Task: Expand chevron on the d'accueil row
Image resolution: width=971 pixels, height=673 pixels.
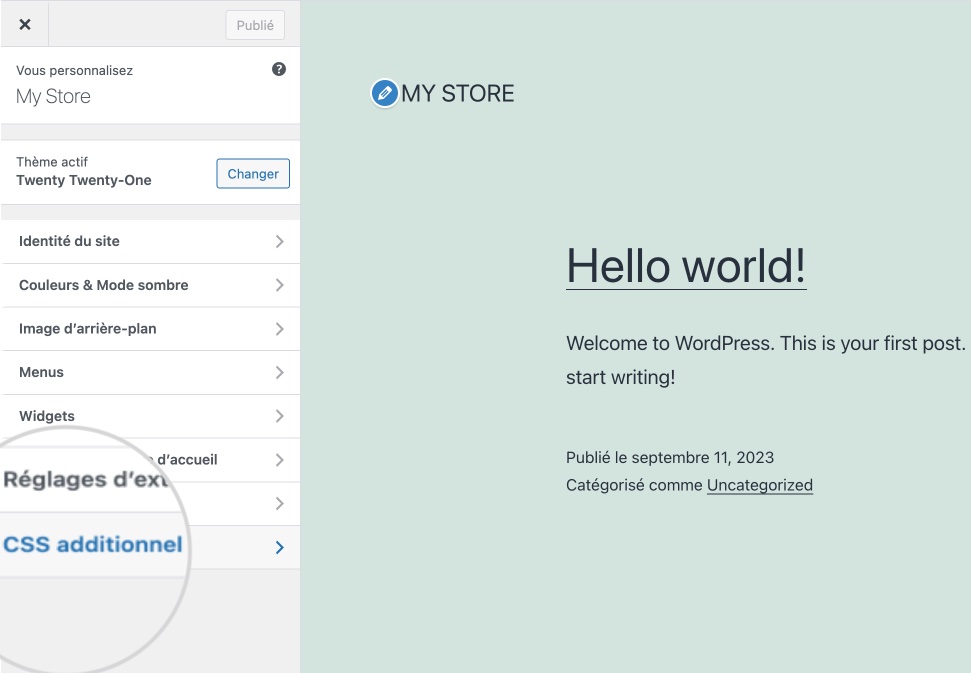Action: pos(279,460)
